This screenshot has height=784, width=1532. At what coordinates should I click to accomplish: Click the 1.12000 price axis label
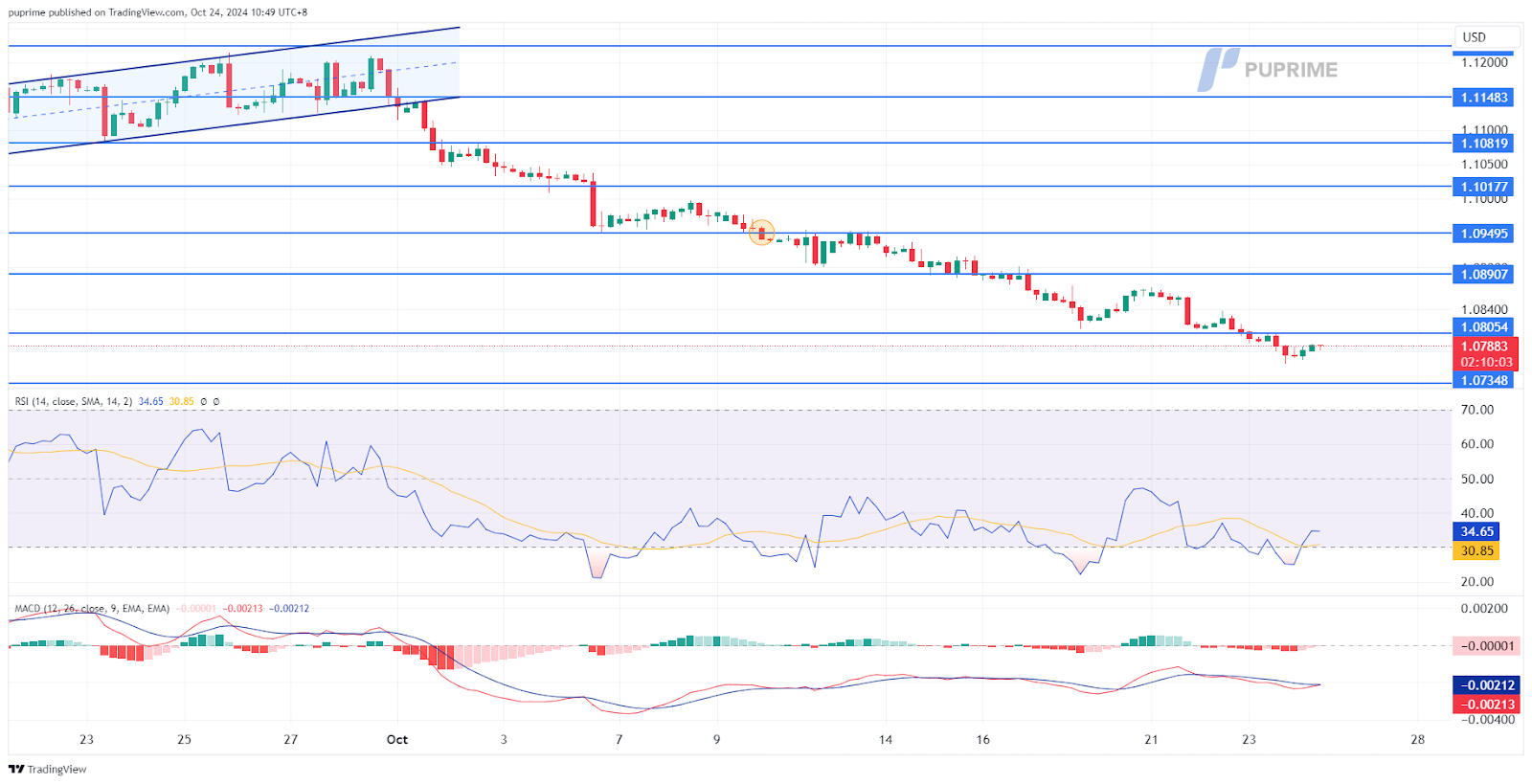click(1484, 63)
